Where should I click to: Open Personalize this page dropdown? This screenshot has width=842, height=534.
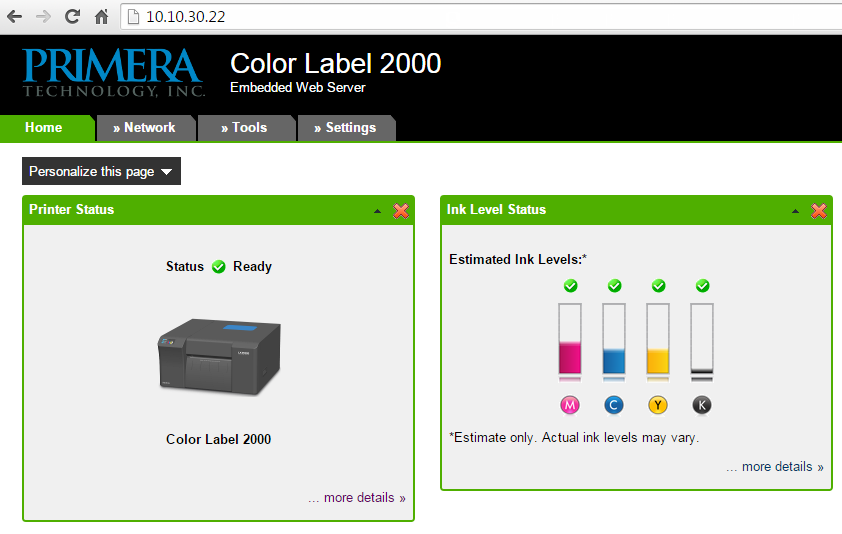(x=101, y=171)
